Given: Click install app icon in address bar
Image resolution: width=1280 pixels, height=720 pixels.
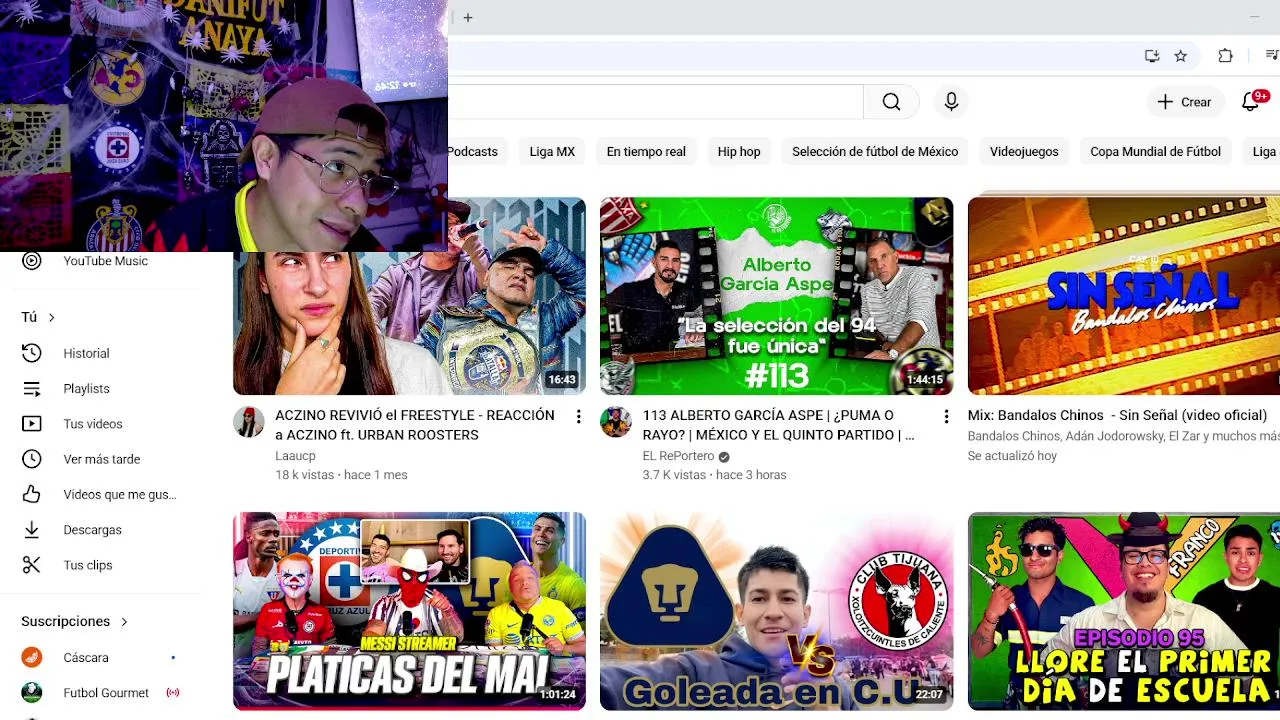Looking at the screenshot, I should pyautogui.click(x=1152, y=56).
